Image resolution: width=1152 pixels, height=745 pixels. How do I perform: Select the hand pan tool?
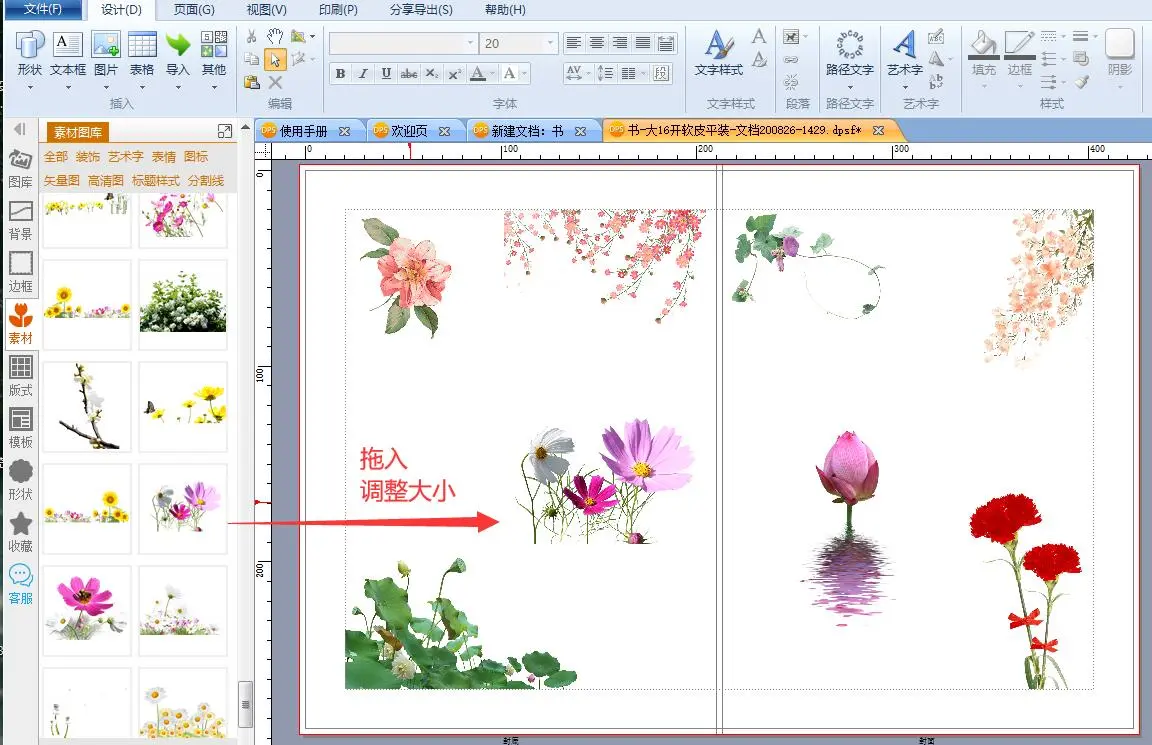[x=275, y=37]
